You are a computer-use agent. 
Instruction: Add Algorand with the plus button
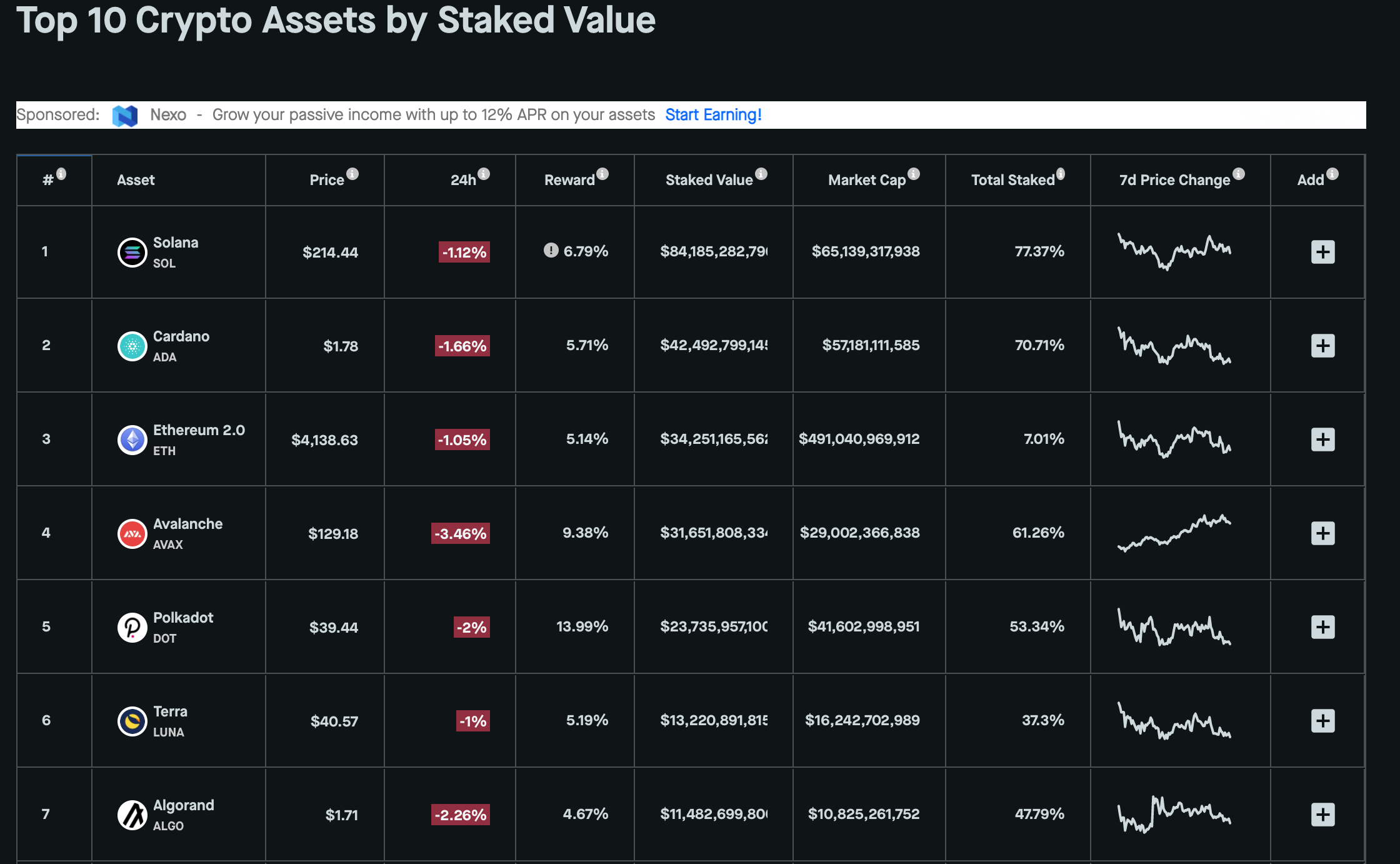(x=1322, y=815)
